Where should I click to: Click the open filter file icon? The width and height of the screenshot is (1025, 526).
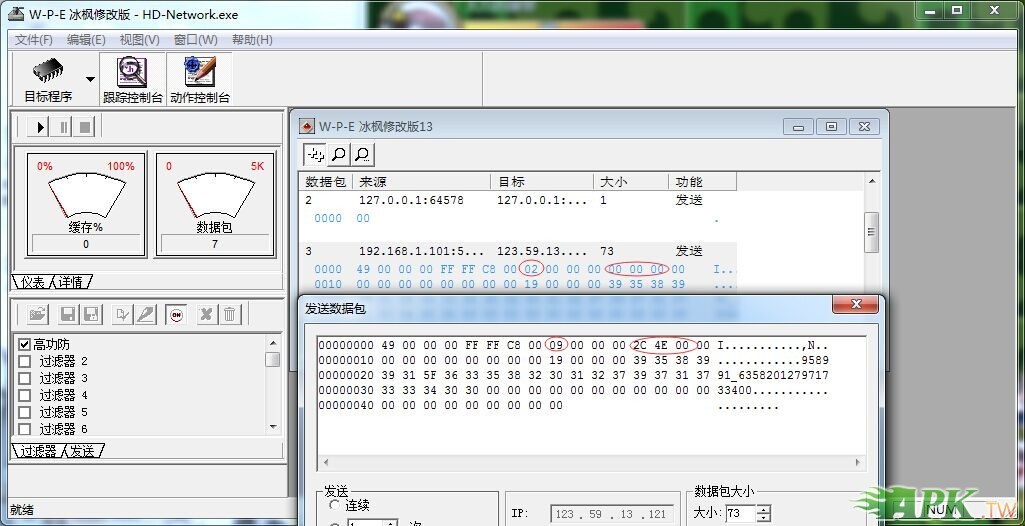pyautogui.click(x=38, y=315)
